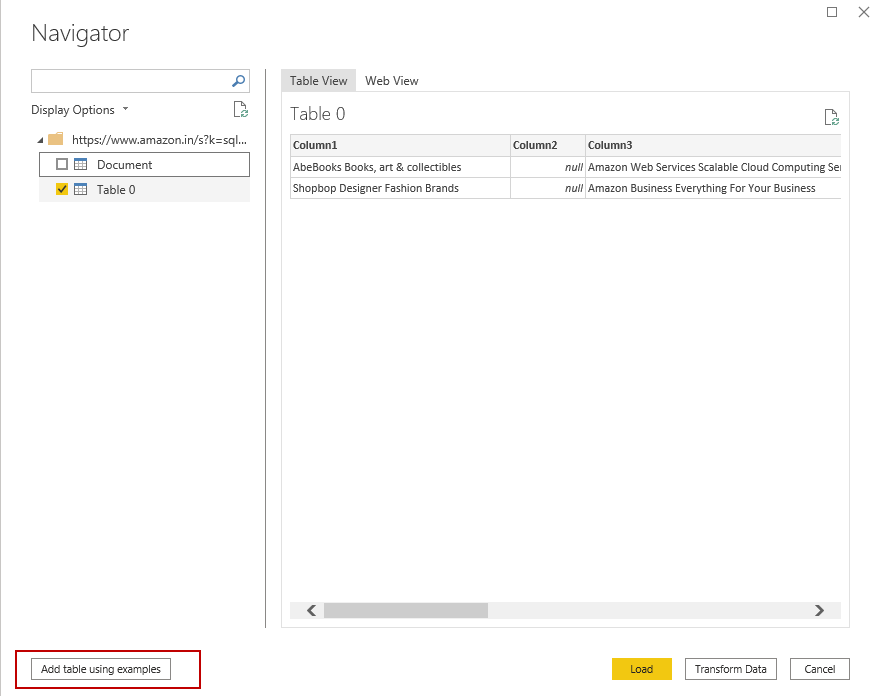Select the Table 0 tree row
Viewport: 880px width, 696px height.
point(144,190)
